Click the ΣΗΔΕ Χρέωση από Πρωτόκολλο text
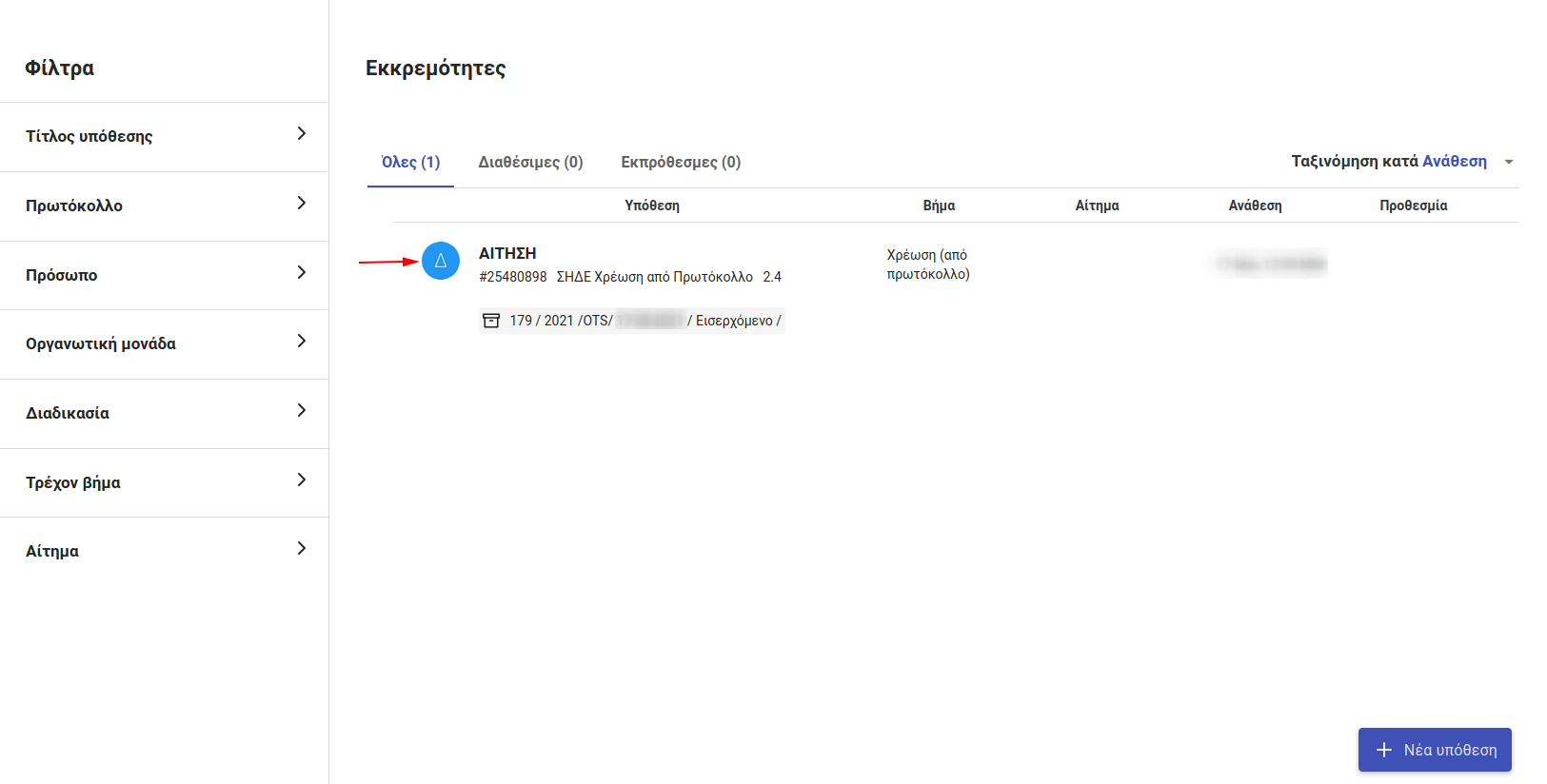 pyautogui.click(x=655, y=277)
